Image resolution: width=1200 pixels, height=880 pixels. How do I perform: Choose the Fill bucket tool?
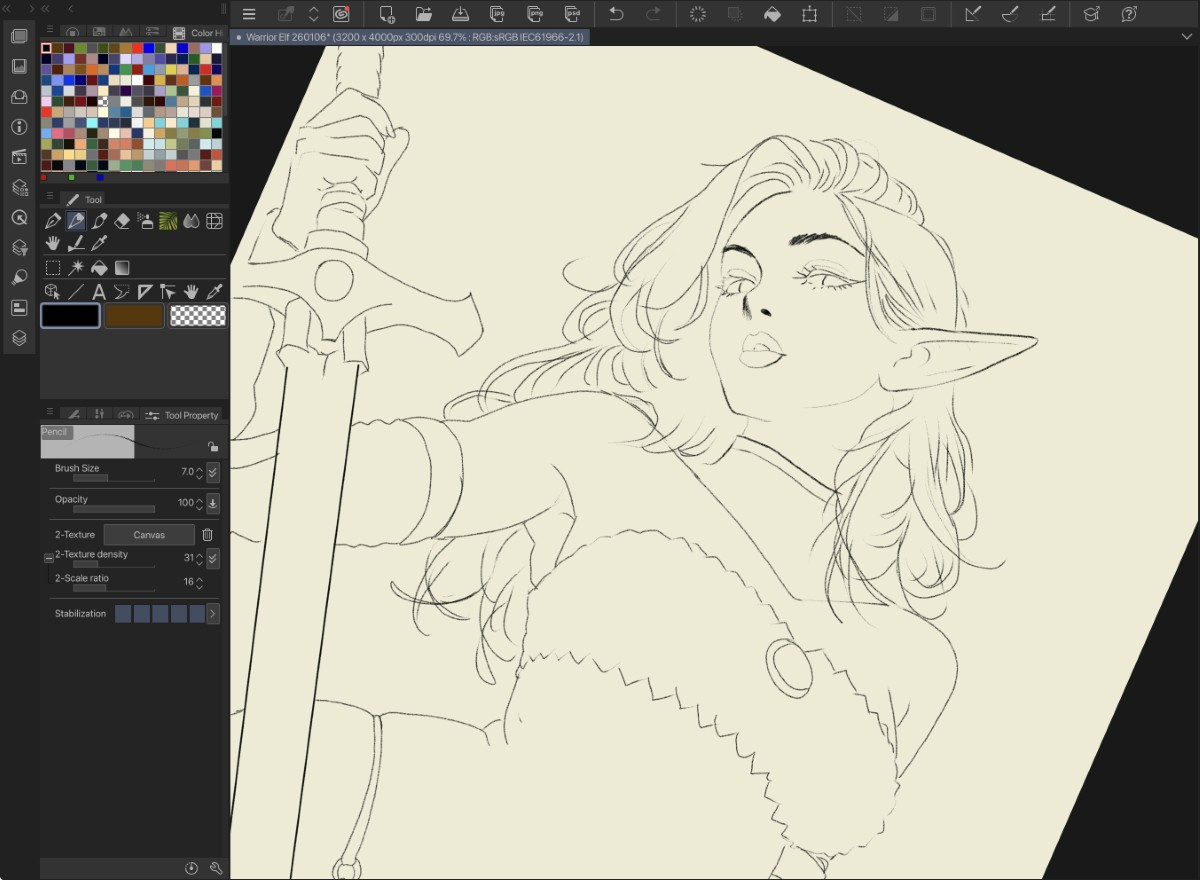point(99,268)
